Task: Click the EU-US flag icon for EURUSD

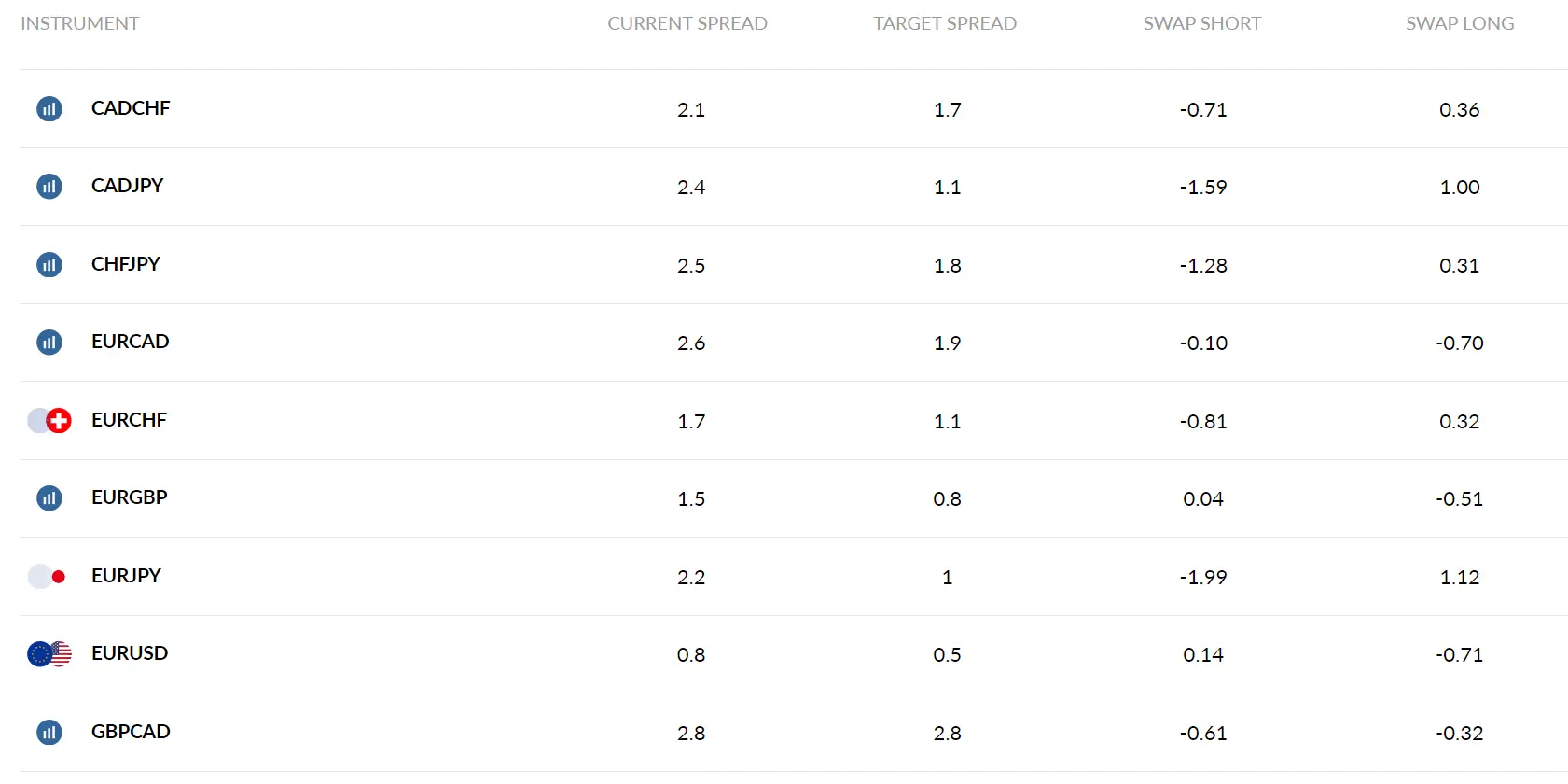Action: (x=49, y=654)
